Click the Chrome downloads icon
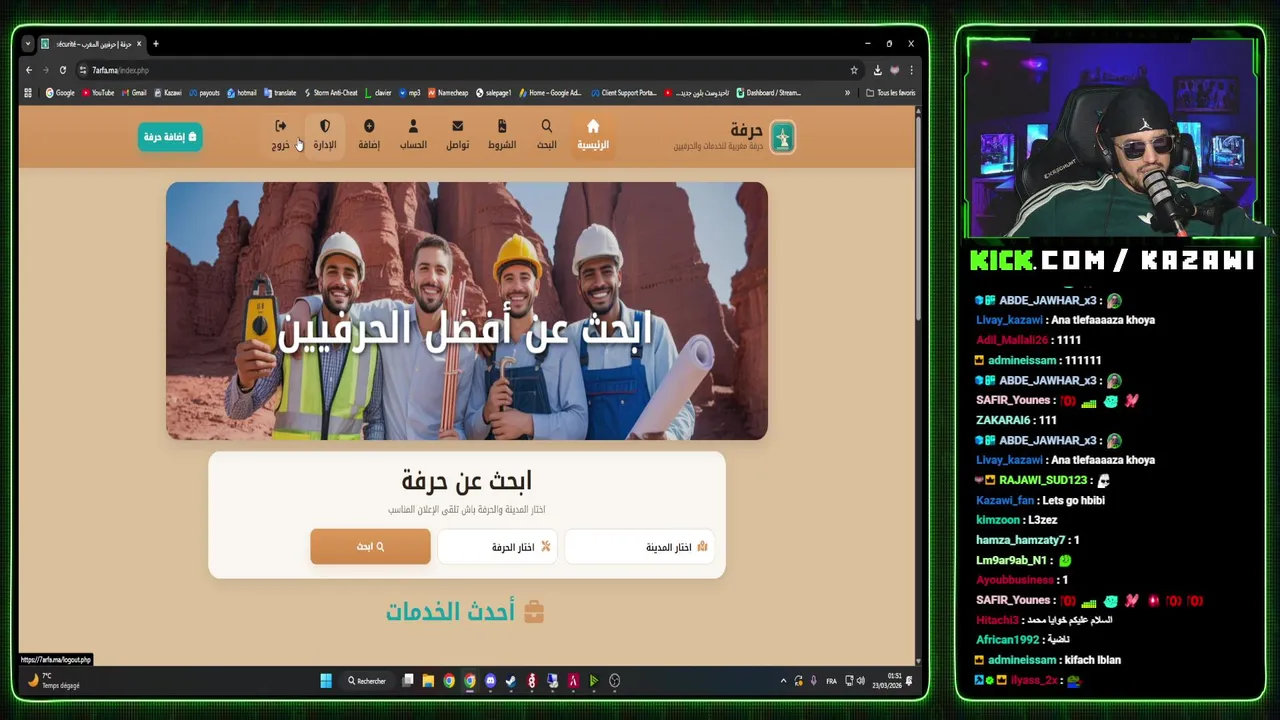 [x=877, y=70]
